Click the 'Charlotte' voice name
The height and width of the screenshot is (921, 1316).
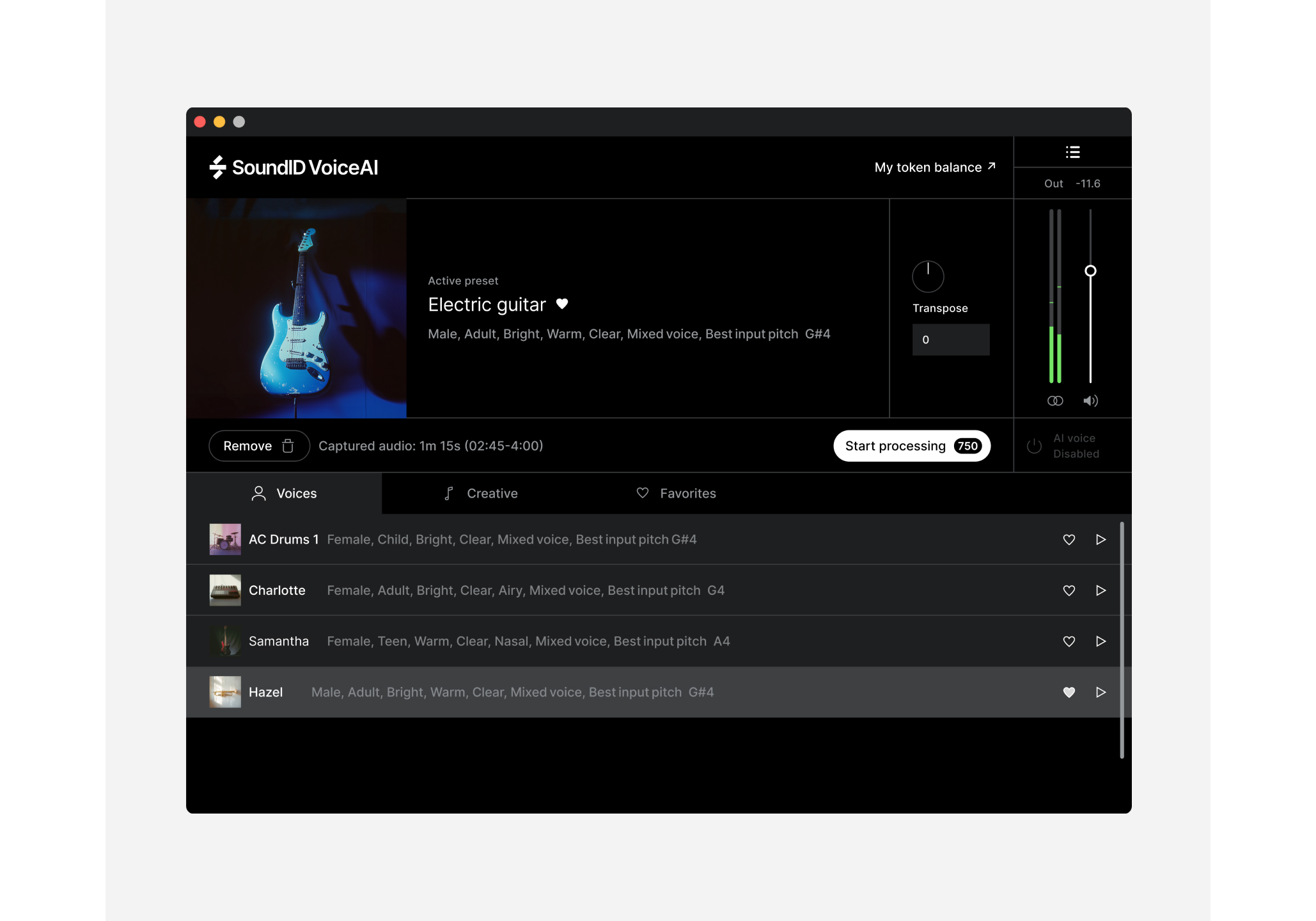277,590
